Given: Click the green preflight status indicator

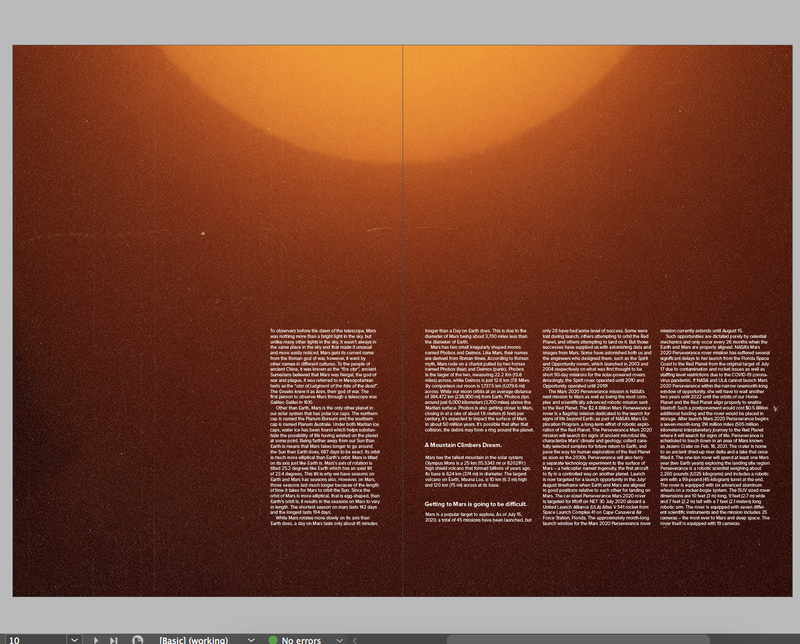Looking at the screenshot, I should click(x=273, y=640).
